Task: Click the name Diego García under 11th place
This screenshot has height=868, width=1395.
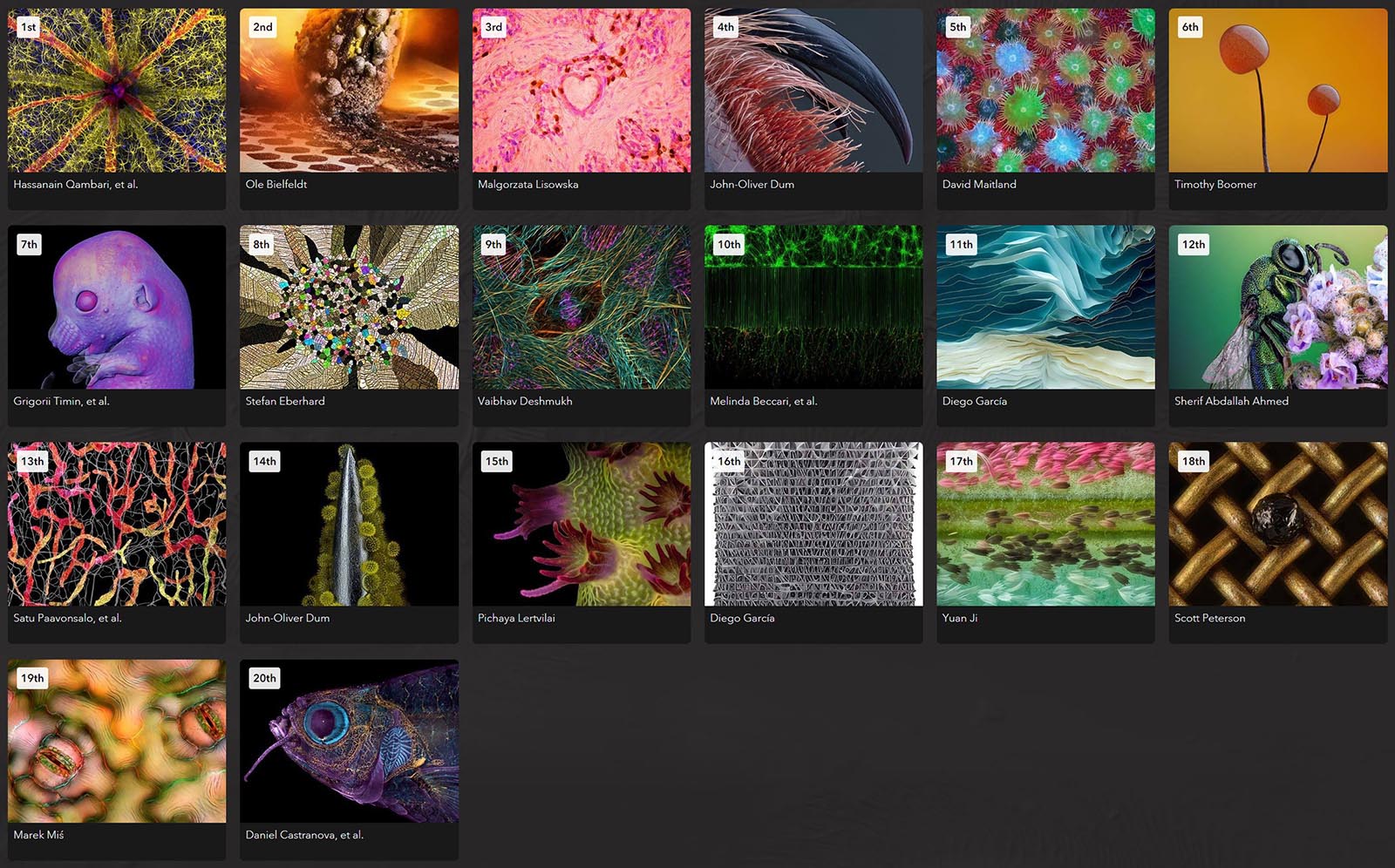Action: (x=975, y=401)
